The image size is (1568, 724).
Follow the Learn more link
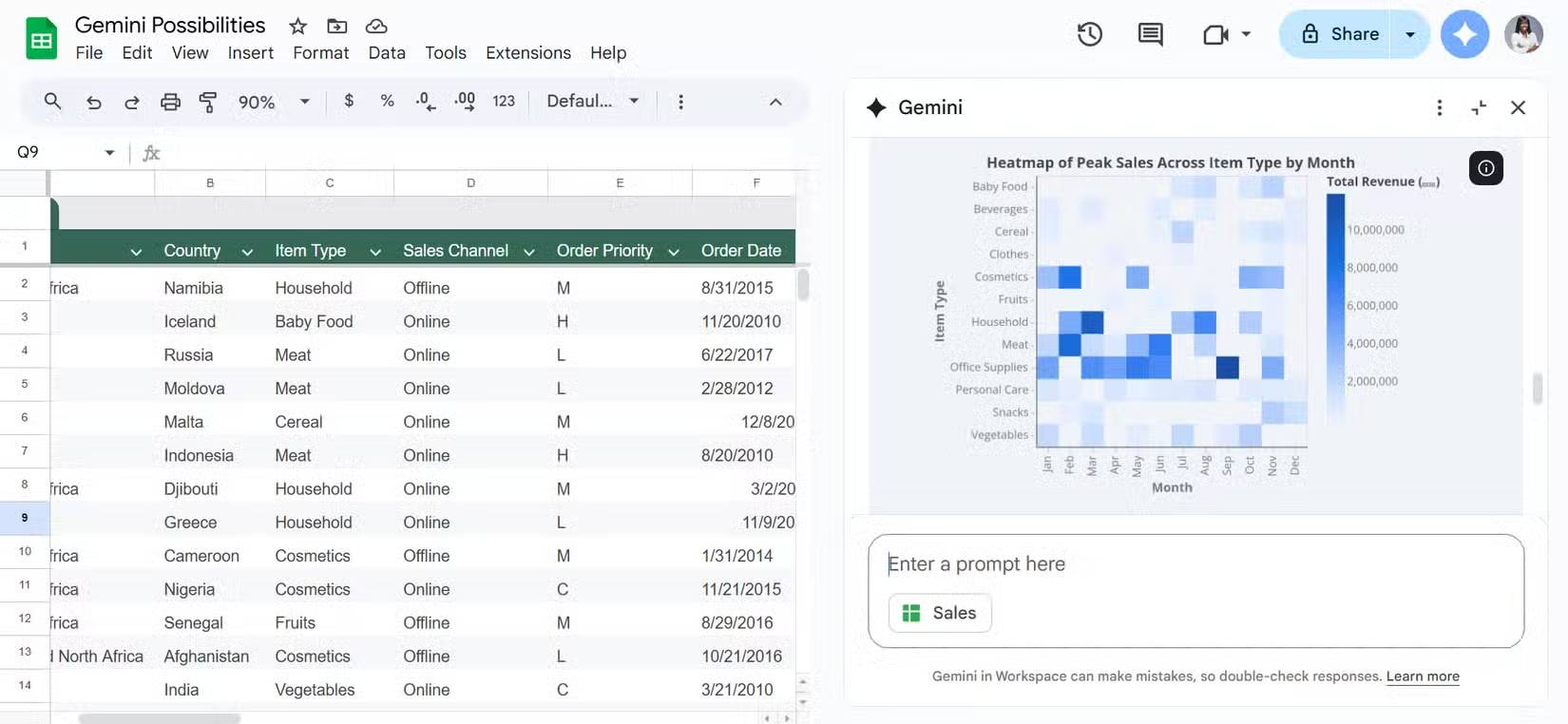(x=1423, y=676)
